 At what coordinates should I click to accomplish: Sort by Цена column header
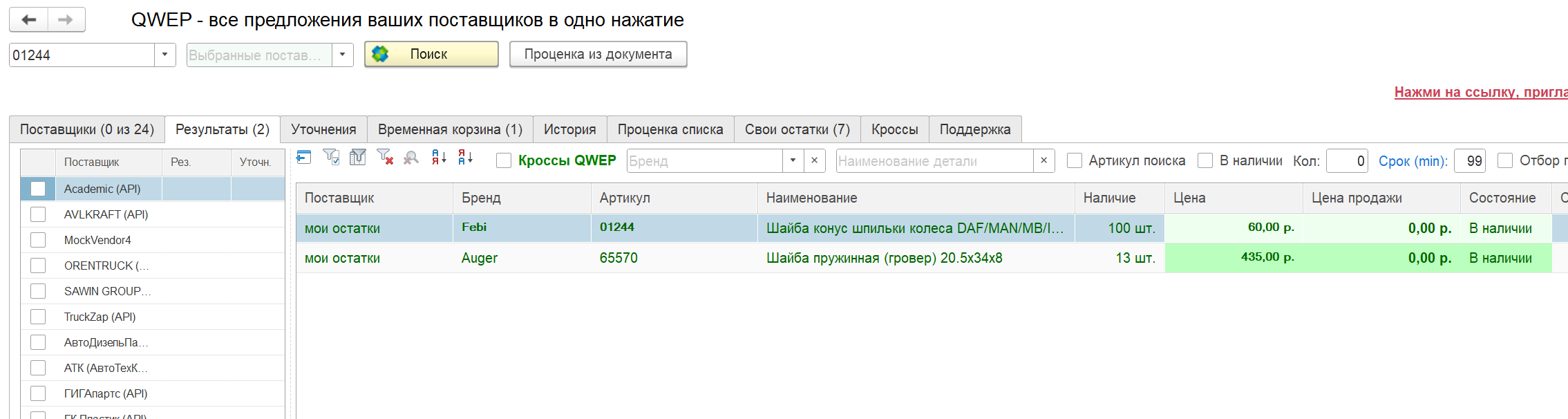click(1234, 198)
